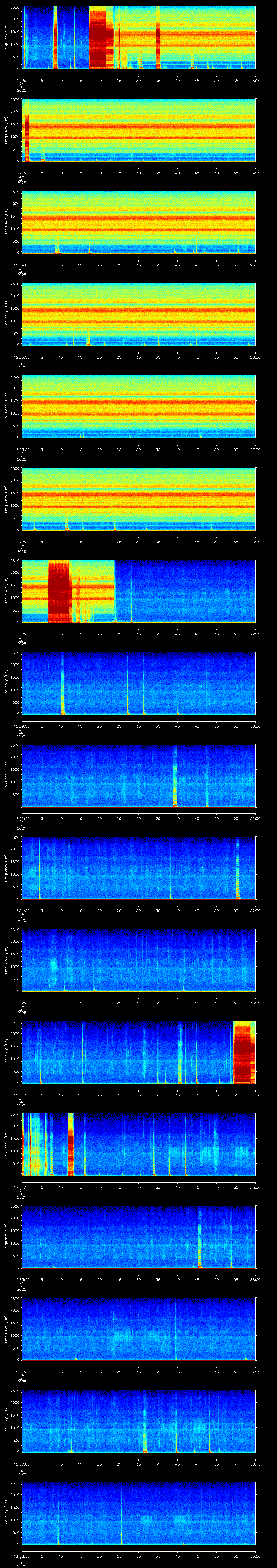Screen dimensions: 277x1568
Task: Click the 12:33:00 start time label
Action: pyautogui.click(x=21, y=1096)
